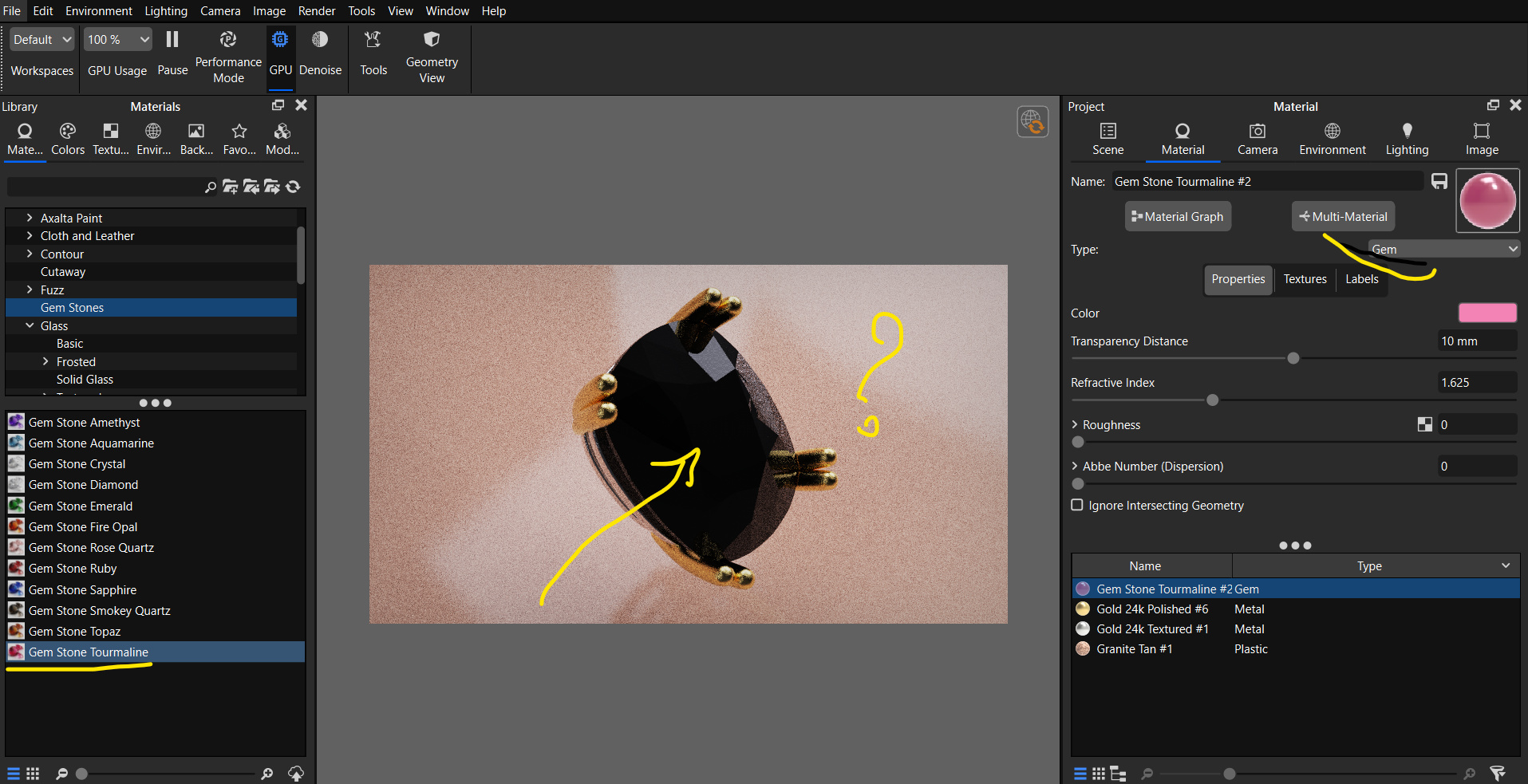Click the add folder icon in library

click(230, 187)
